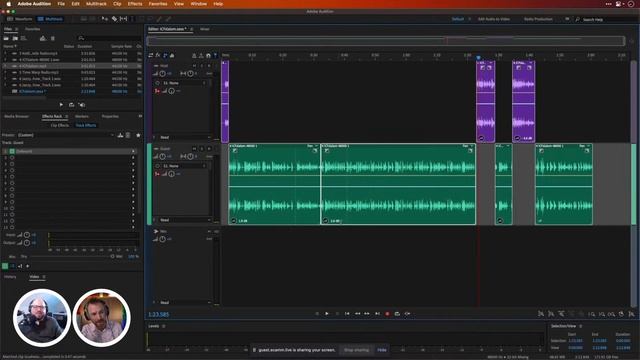This screenshot has height=360, width=640.
Task: Switch to Waveform view
Action: [20, 19]
